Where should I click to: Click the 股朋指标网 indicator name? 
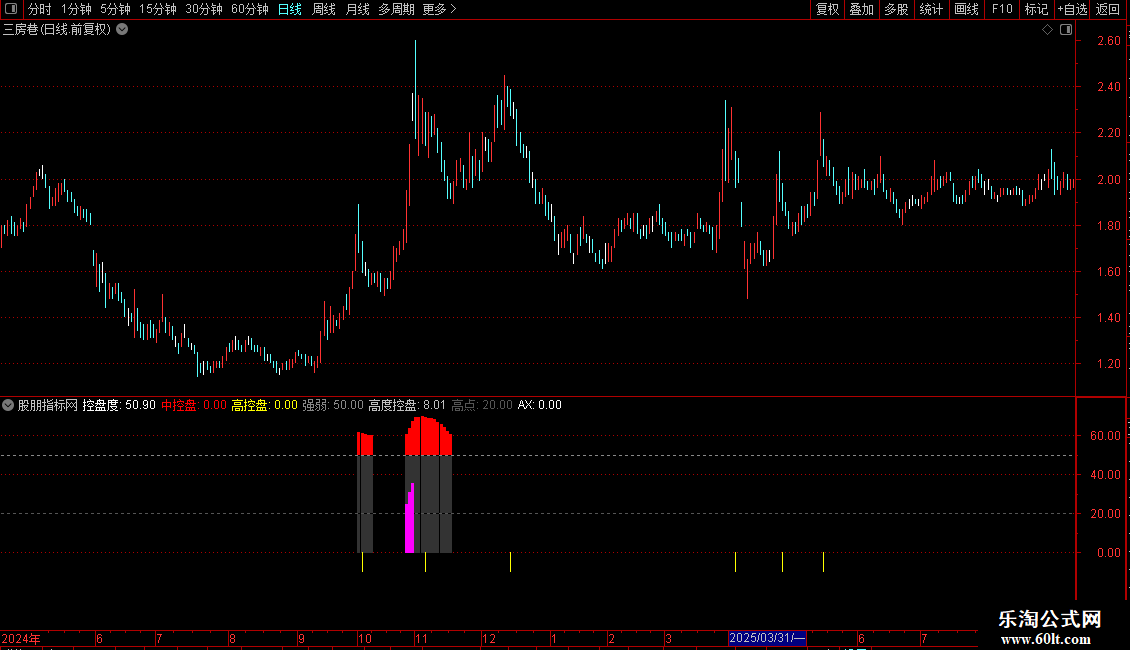(x=48, y=405)
